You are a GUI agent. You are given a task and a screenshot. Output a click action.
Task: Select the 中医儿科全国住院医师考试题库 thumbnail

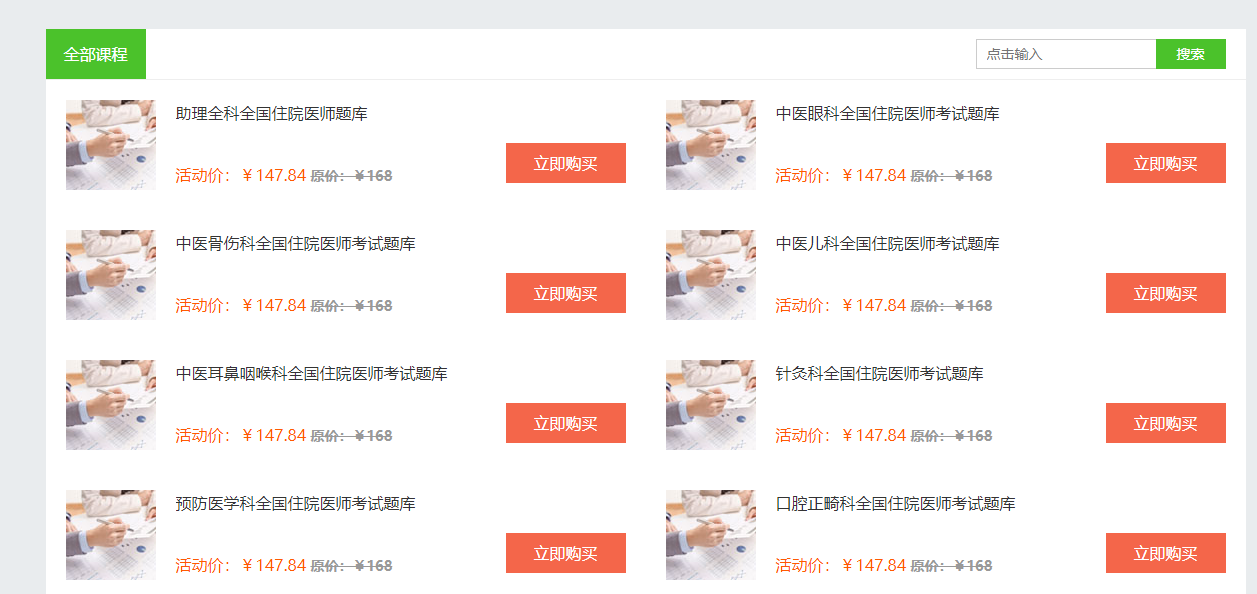(711, 275)
